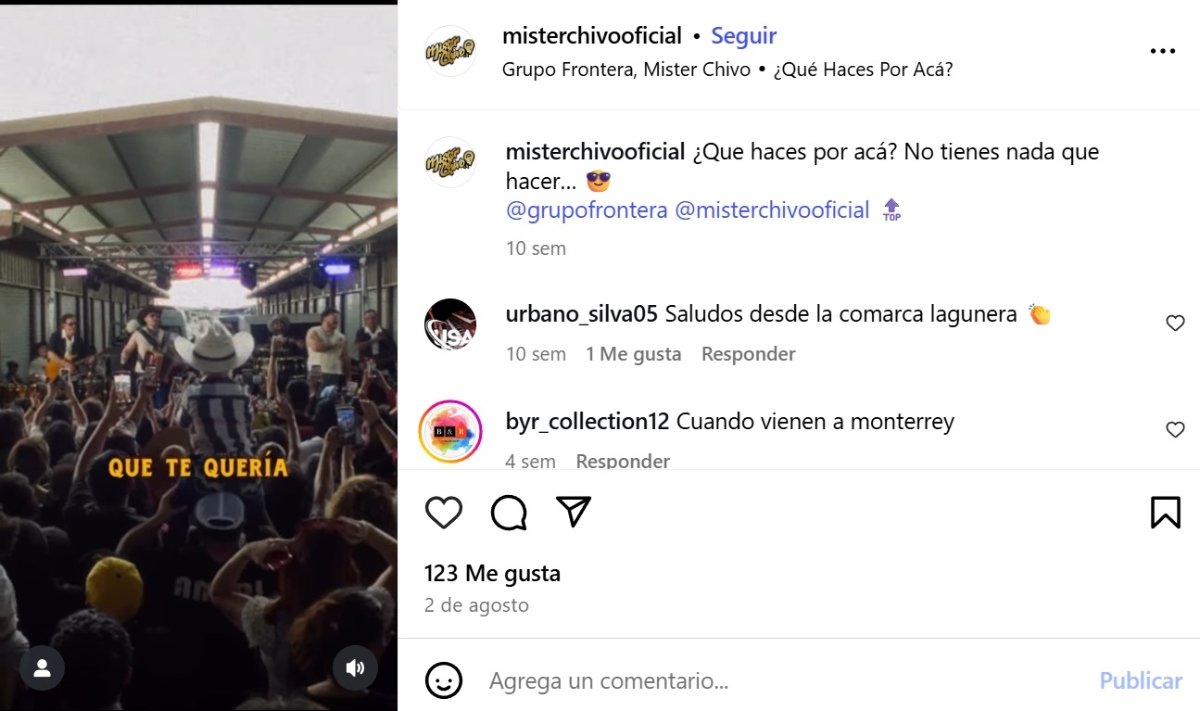
Task: Open the three-dot more options menu
Action: 1163,51
